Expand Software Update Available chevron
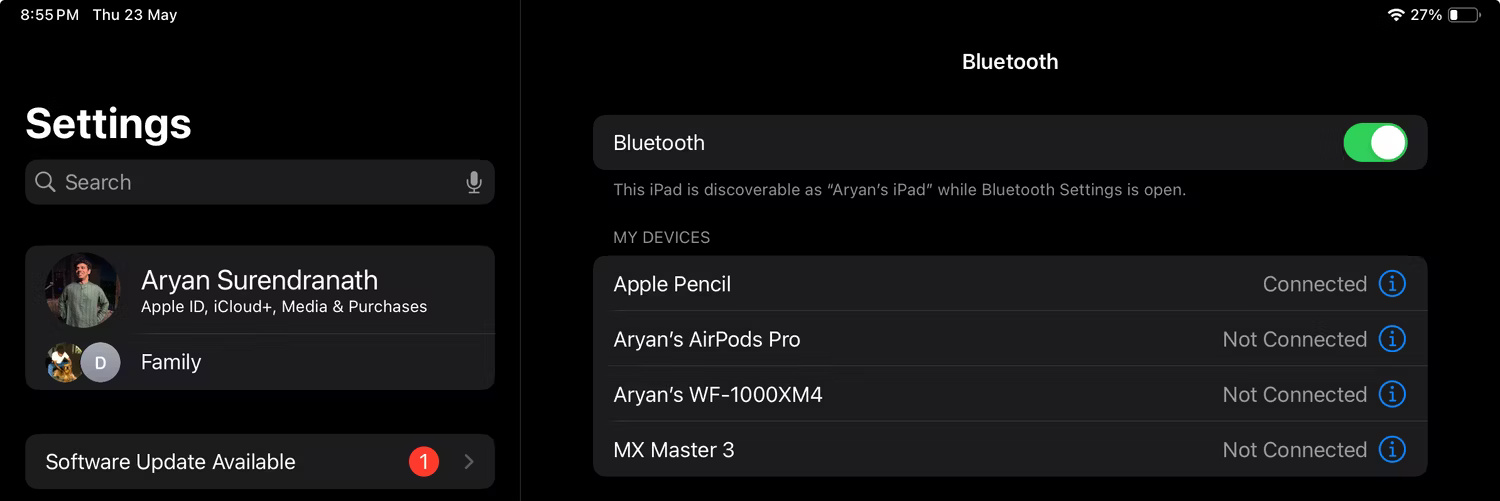The height and width of the screenshot is (501, 1500). [x=469, y=462]
